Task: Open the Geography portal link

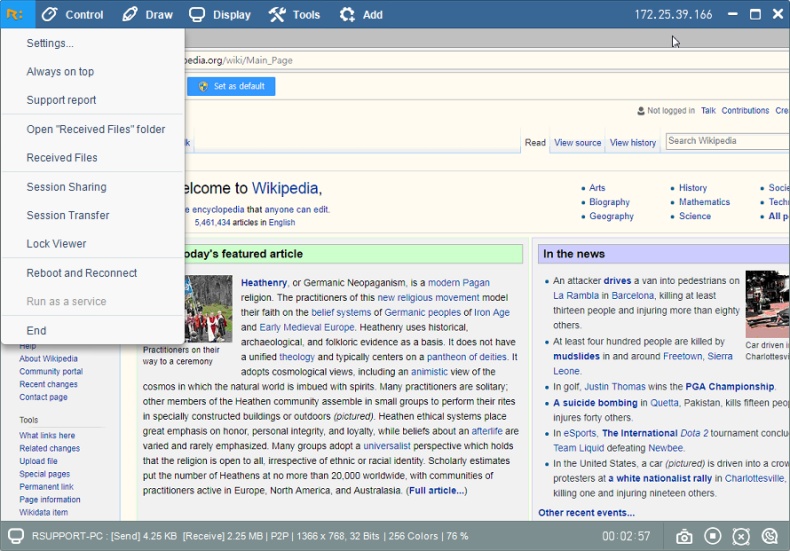Action: (611, 216)
